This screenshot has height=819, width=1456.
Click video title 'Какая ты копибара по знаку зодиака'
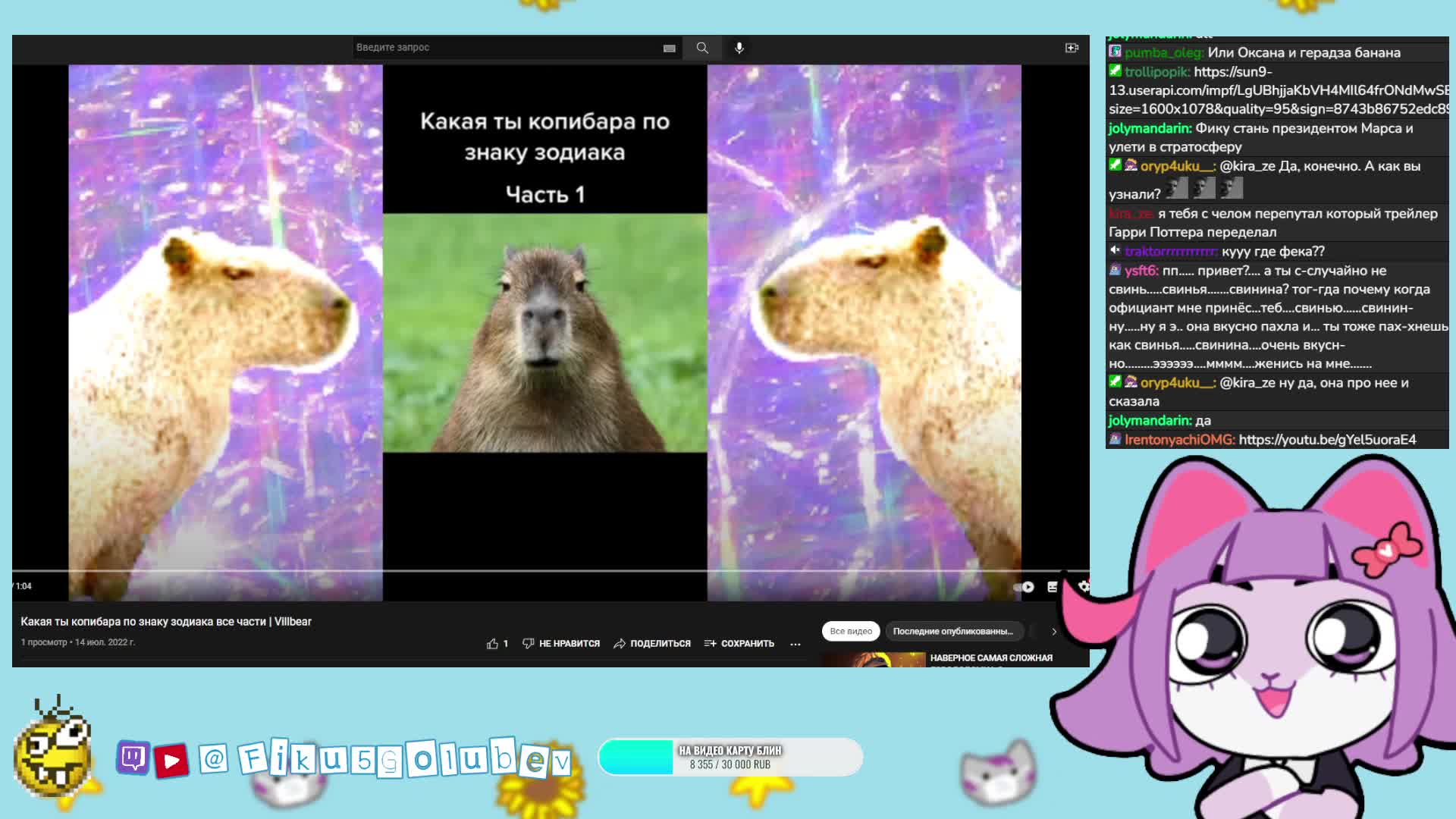[166, 621]
